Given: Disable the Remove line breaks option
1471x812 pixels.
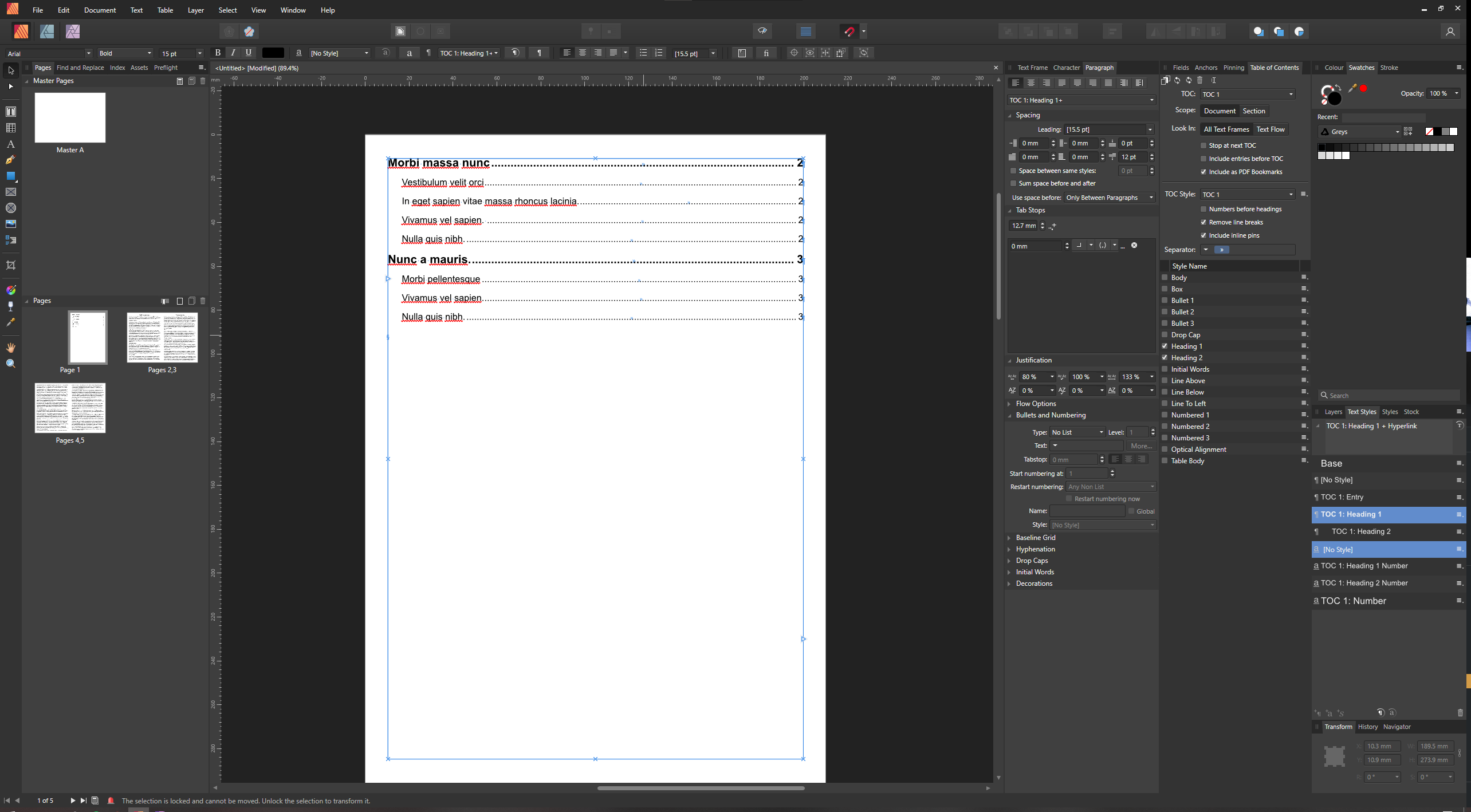Looking at the screenshot, I should tap(1203, 222).
